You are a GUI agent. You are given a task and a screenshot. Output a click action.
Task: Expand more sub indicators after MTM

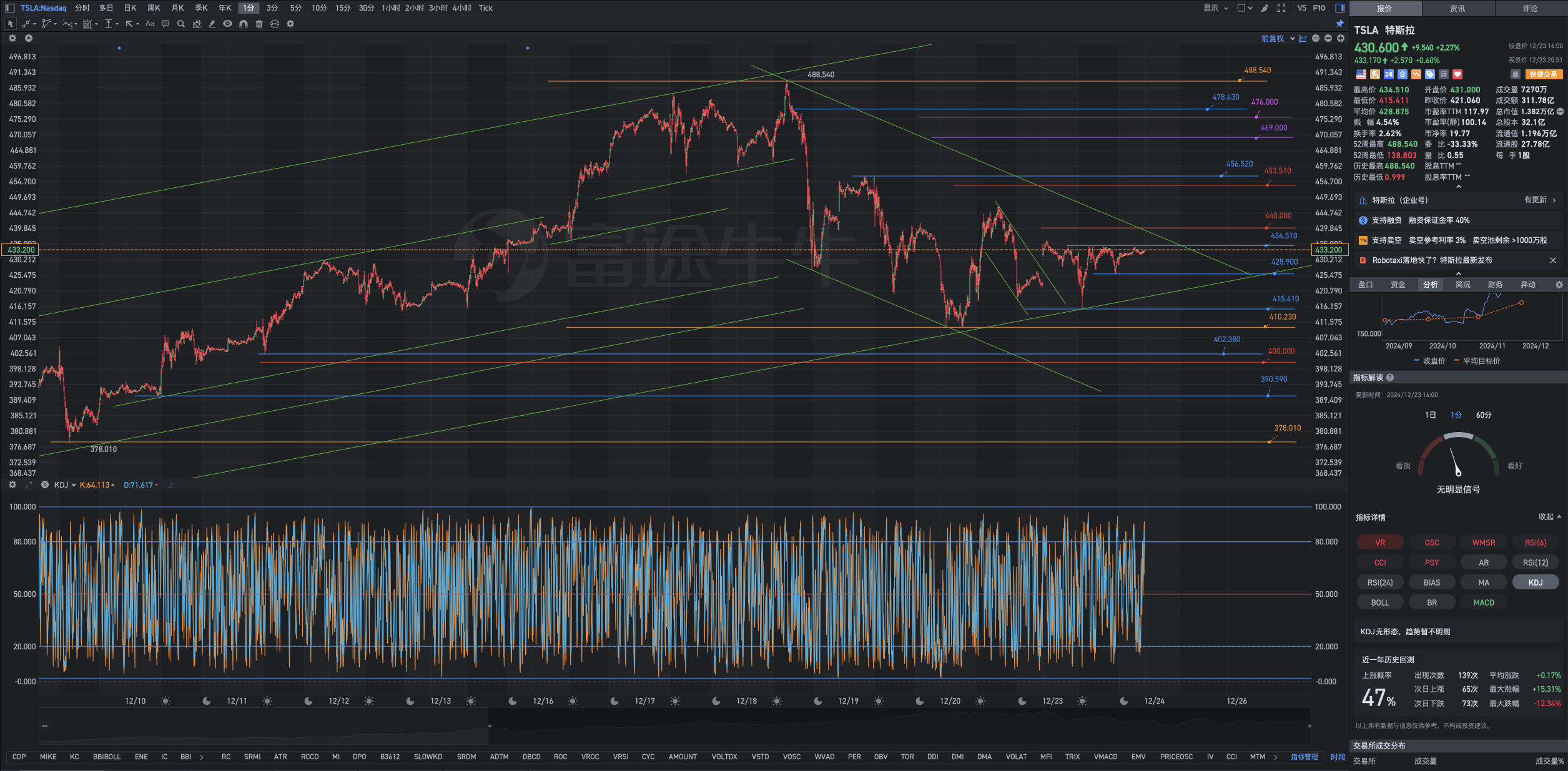pyautogui.click(x=1275, y=757)
